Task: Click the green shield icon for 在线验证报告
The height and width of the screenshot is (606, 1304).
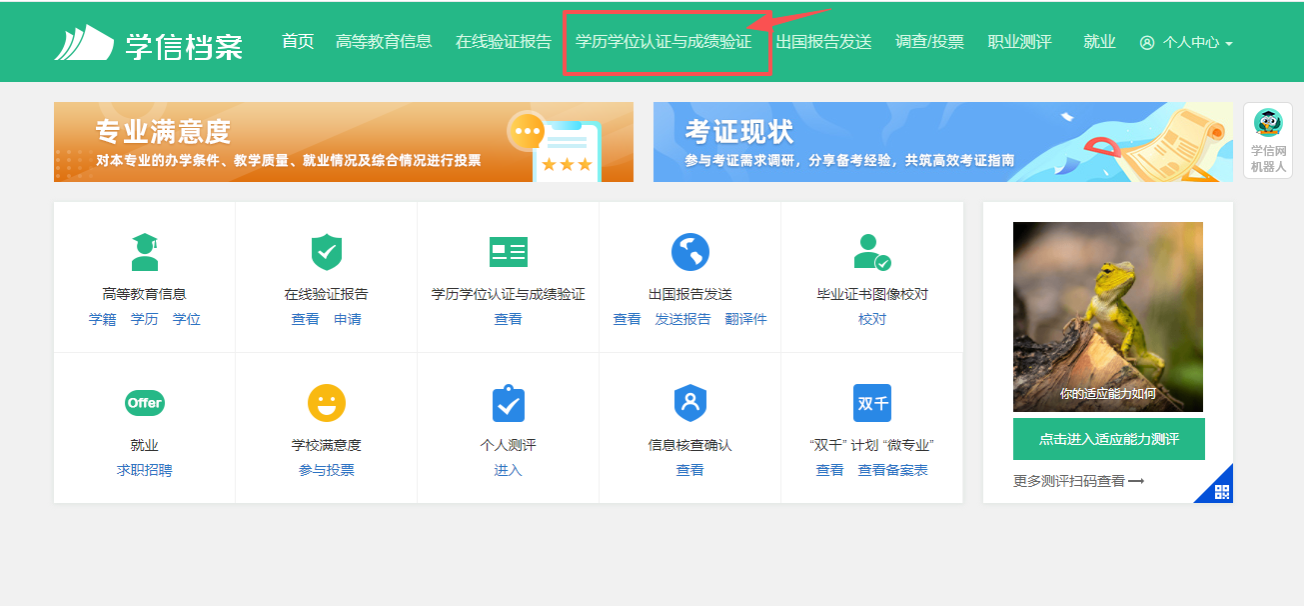Action: 326,252
